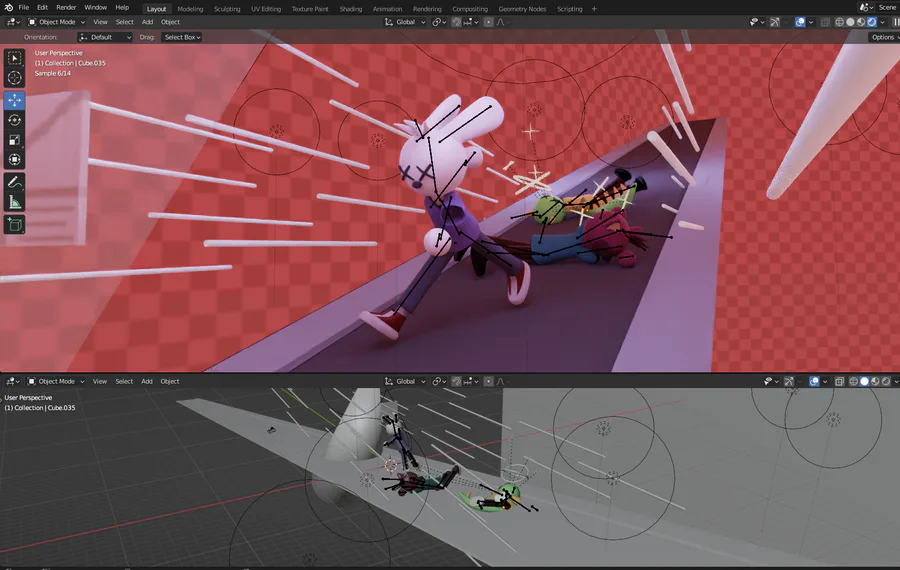The image size is (900, 570).
Task: Open the visibility and selectability menu in the top viewport
Action: (x=757, y=22)
